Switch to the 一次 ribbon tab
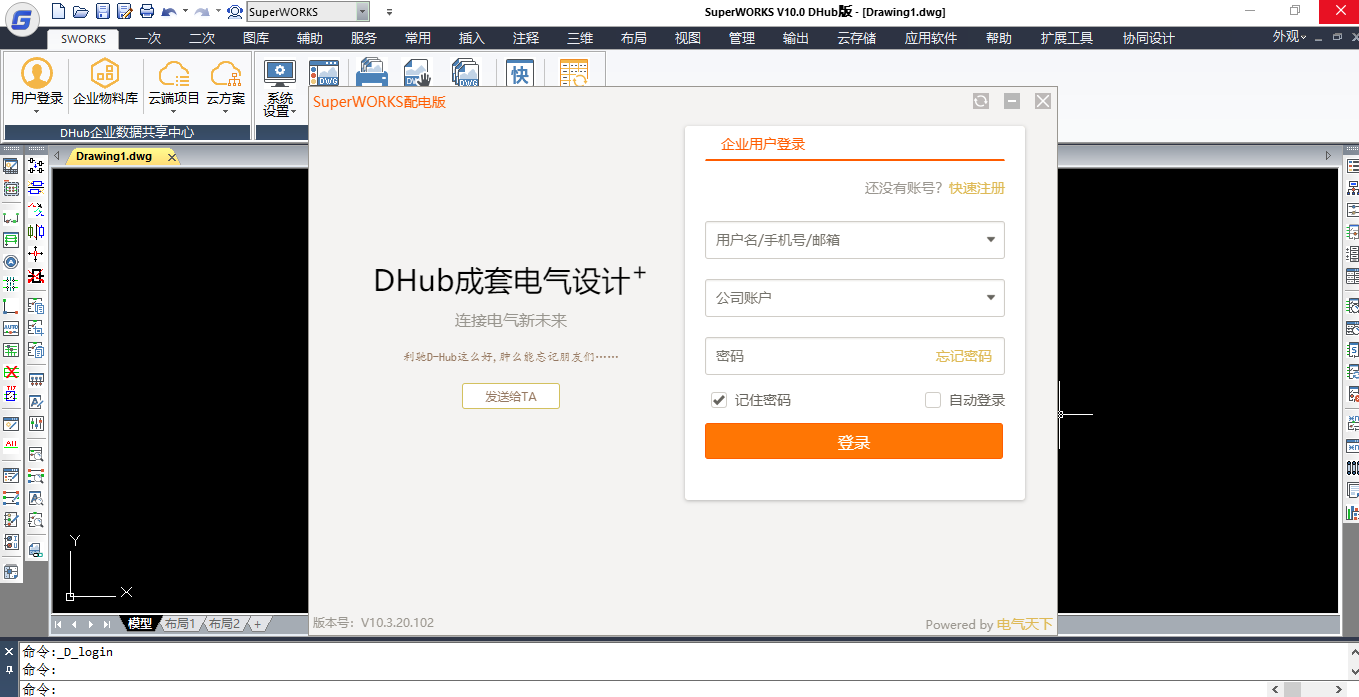 tap(148, 38)
